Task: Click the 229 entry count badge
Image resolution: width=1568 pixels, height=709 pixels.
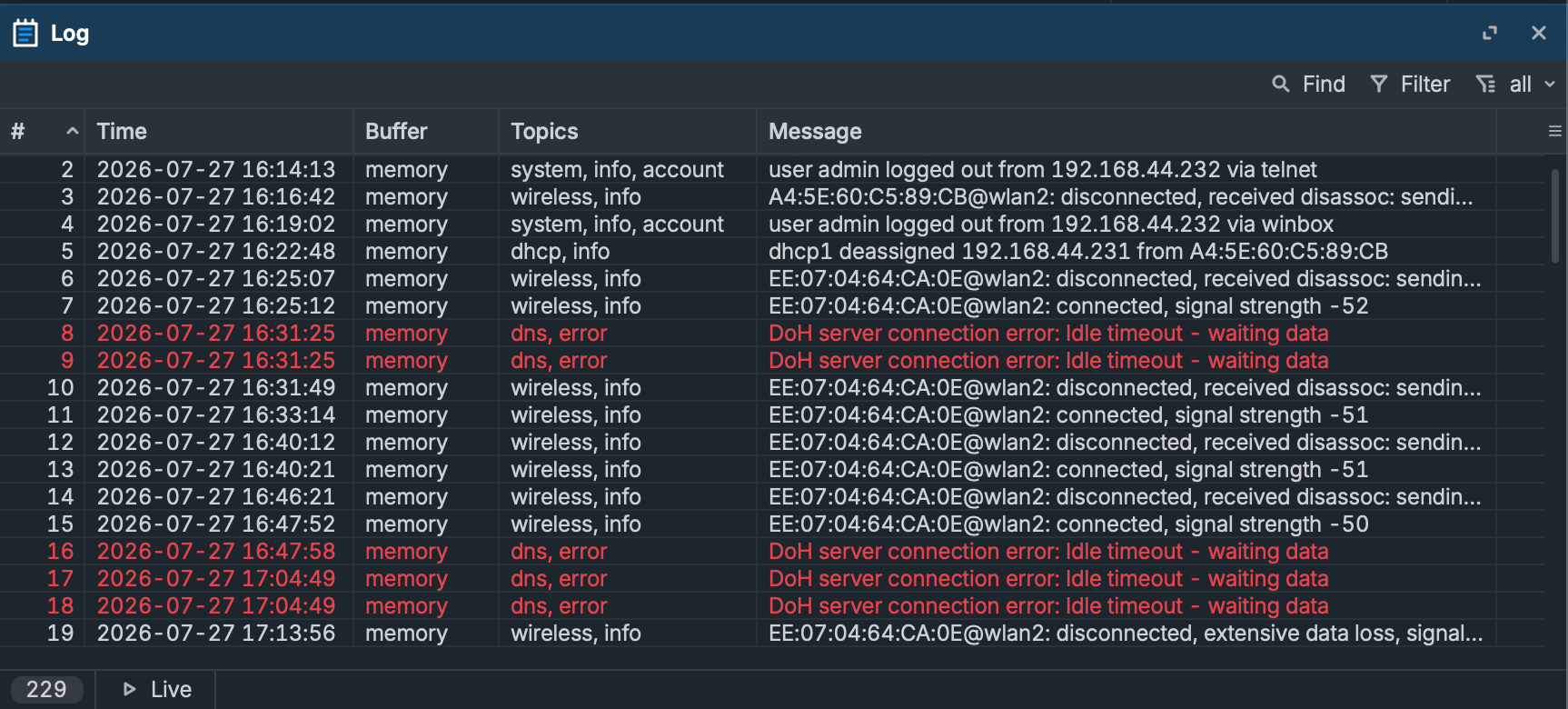Action: click(x=46, y=690)
